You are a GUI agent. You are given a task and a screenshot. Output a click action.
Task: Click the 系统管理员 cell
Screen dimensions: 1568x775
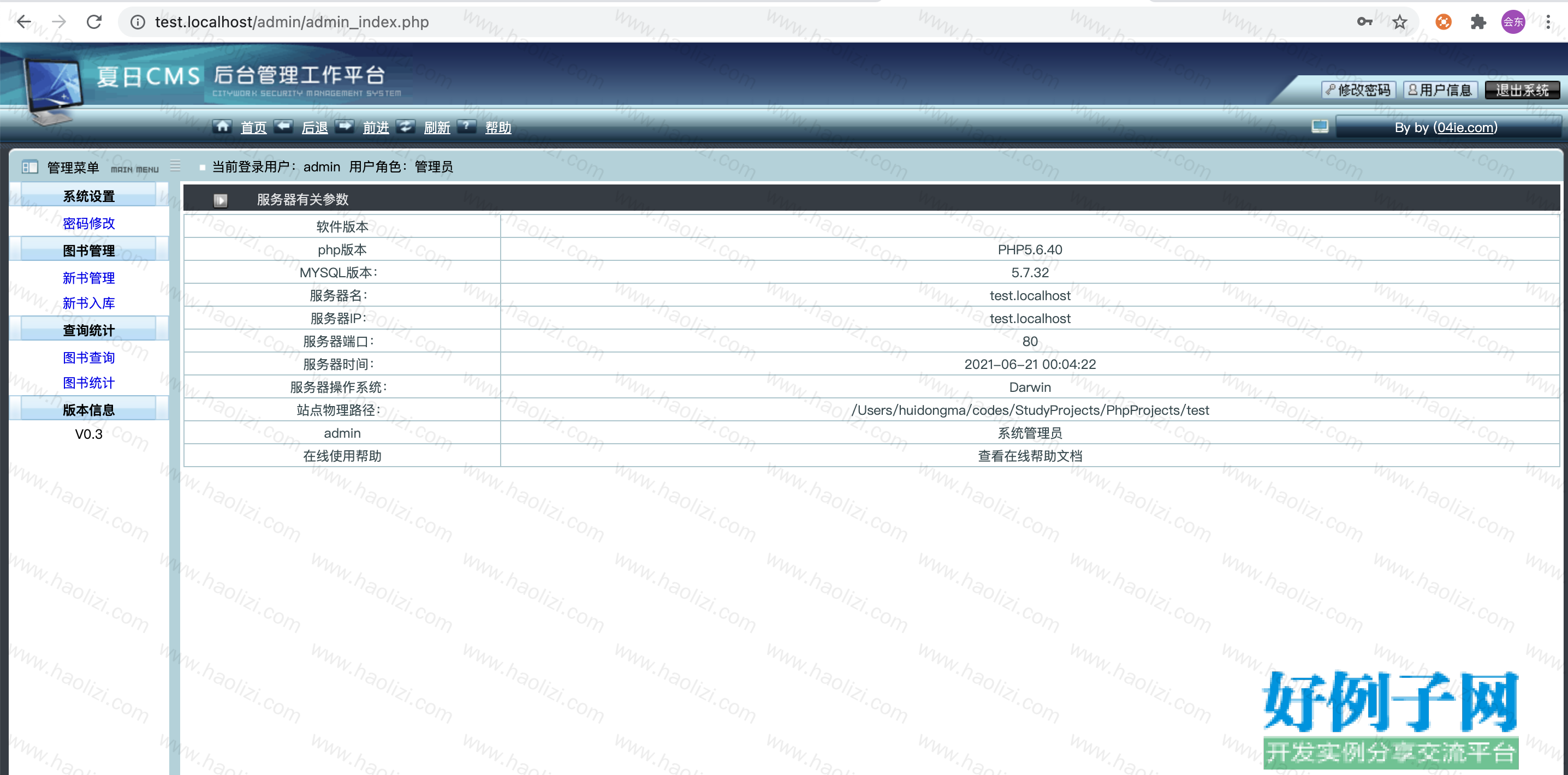tap(1030, 433)
